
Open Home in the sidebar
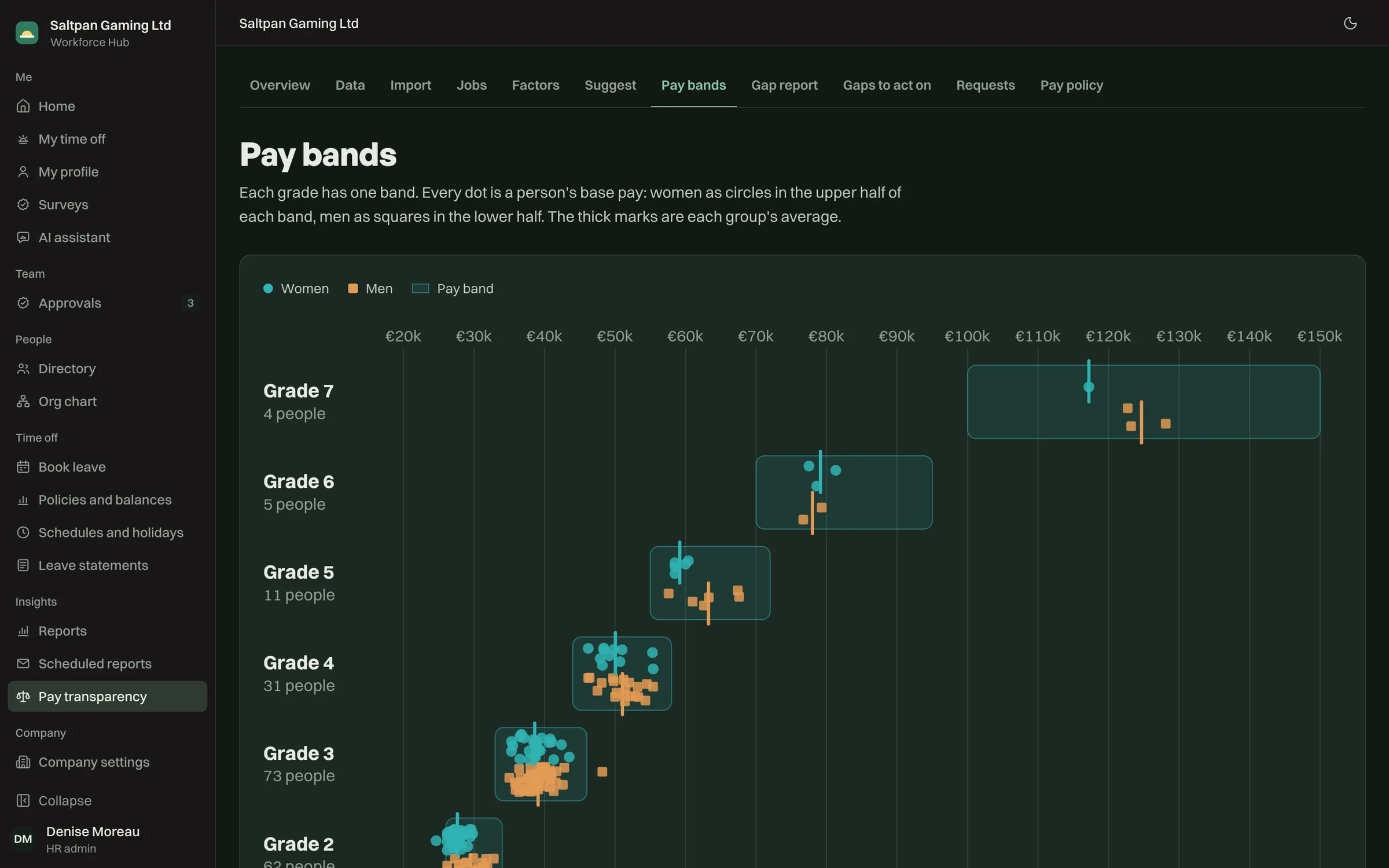click(x=107, y=106)
